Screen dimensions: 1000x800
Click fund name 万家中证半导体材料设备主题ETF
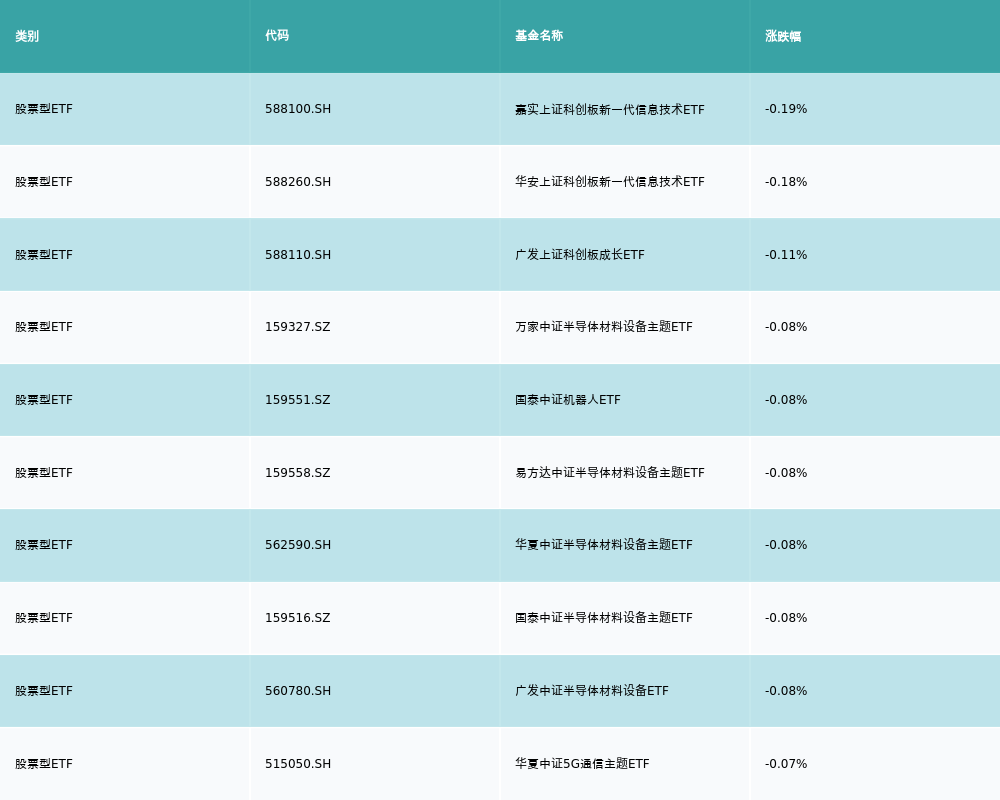[604, 327]
